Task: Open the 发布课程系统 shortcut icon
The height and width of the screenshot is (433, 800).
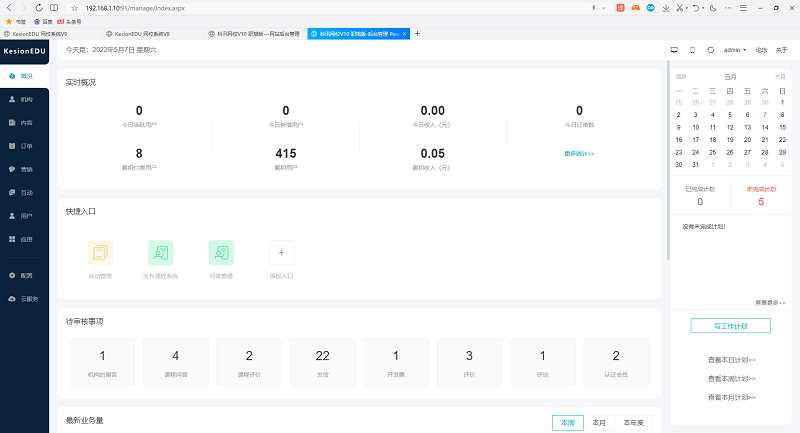Action: pos(161,253)
